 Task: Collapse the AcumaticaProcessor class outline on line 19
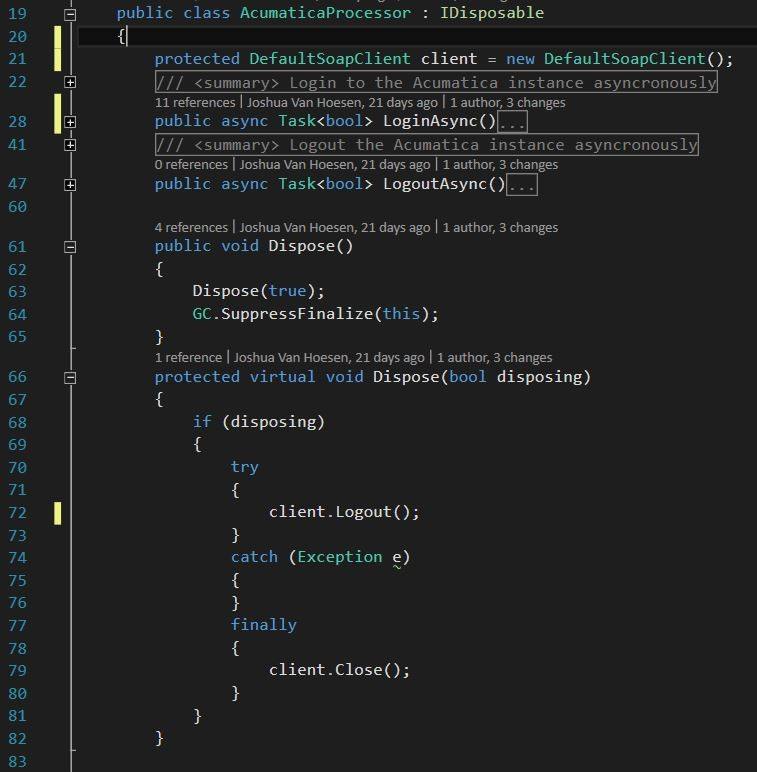pos(70,15)
